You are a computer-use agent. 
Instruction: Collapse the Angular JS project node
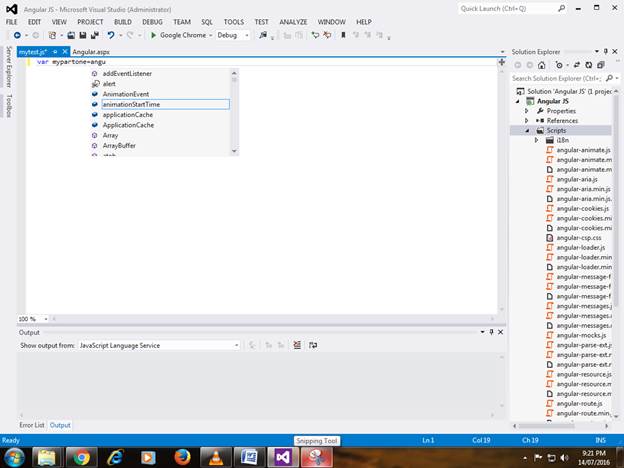point(517,101)
